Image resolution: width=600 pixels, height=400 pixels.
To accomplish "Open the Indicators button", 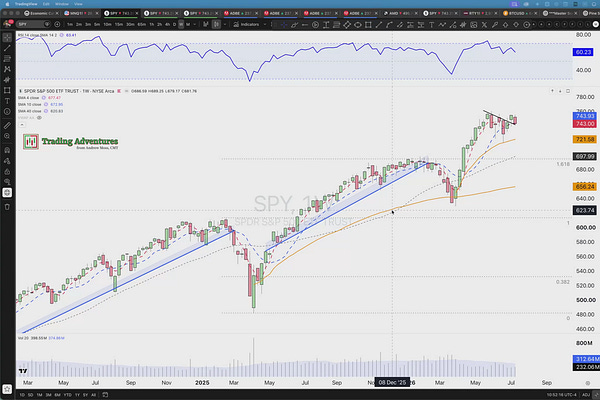I will pyautogui.click(x=246, y=24).
